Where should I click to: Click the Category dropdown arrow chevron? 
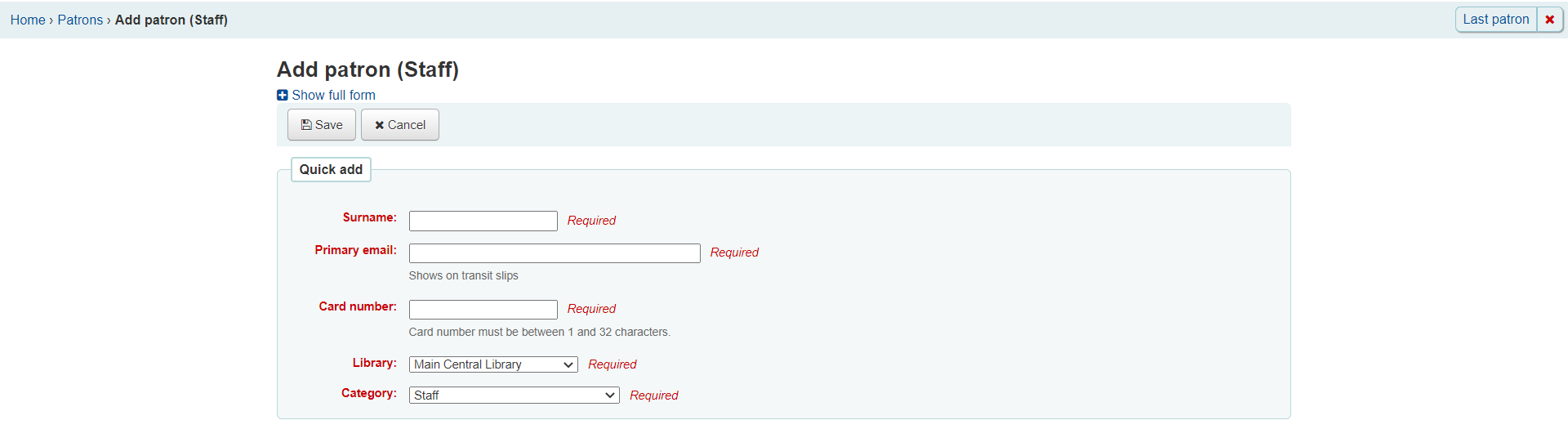[x=610, y=396]
